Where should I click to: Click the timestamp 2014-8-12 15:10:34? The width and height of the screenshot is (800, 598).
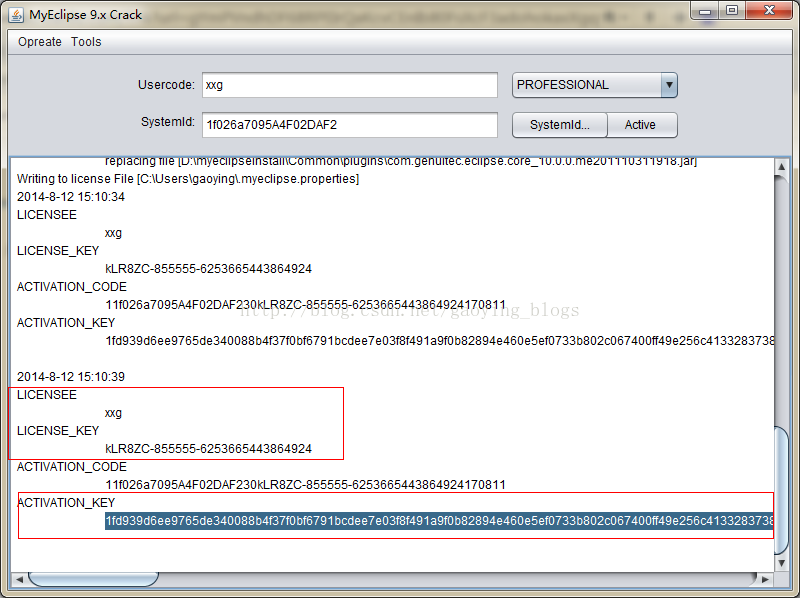tap(71, 196)
